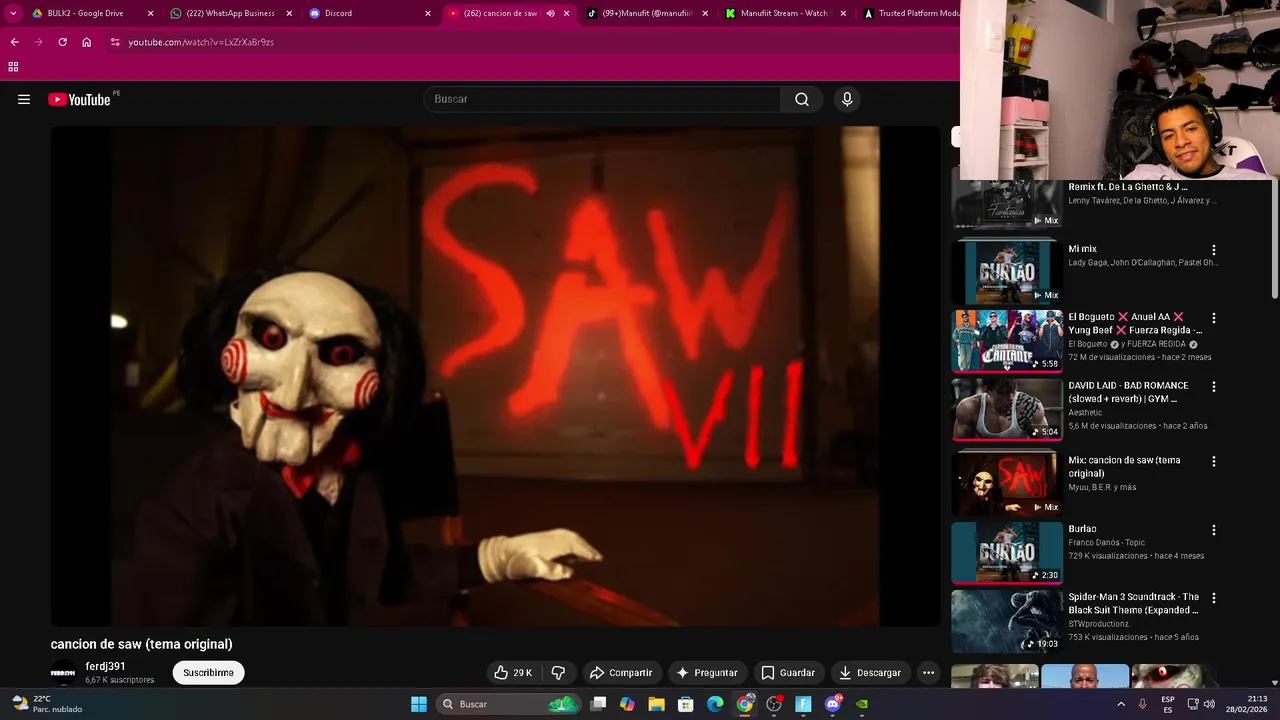Mute the cancion de saw tab
Screen dimensions: 1280x720
coord(550,13)
